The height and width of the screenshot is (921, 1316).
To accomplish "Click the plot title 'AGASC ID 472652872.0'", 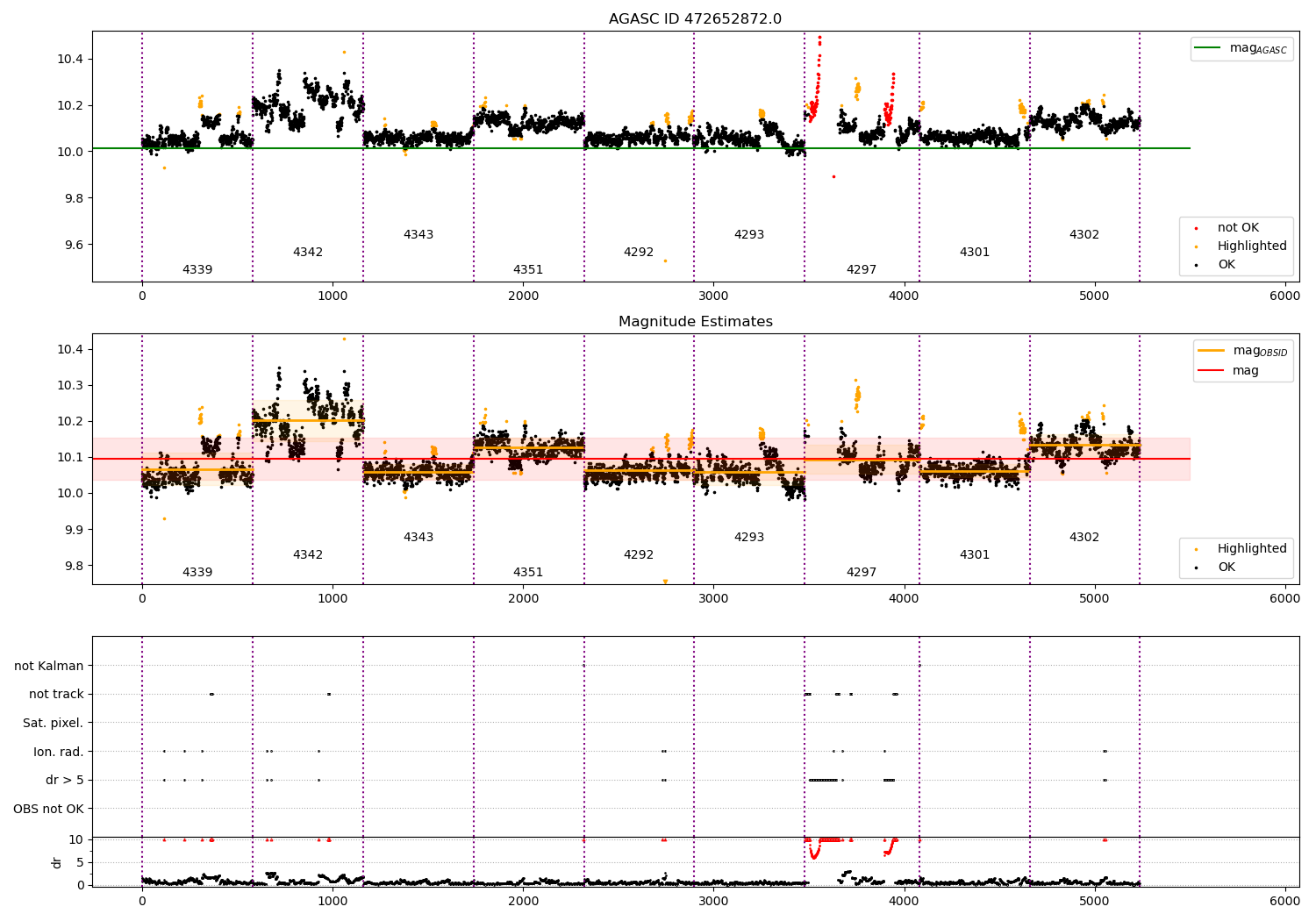I will pos(695,19).
